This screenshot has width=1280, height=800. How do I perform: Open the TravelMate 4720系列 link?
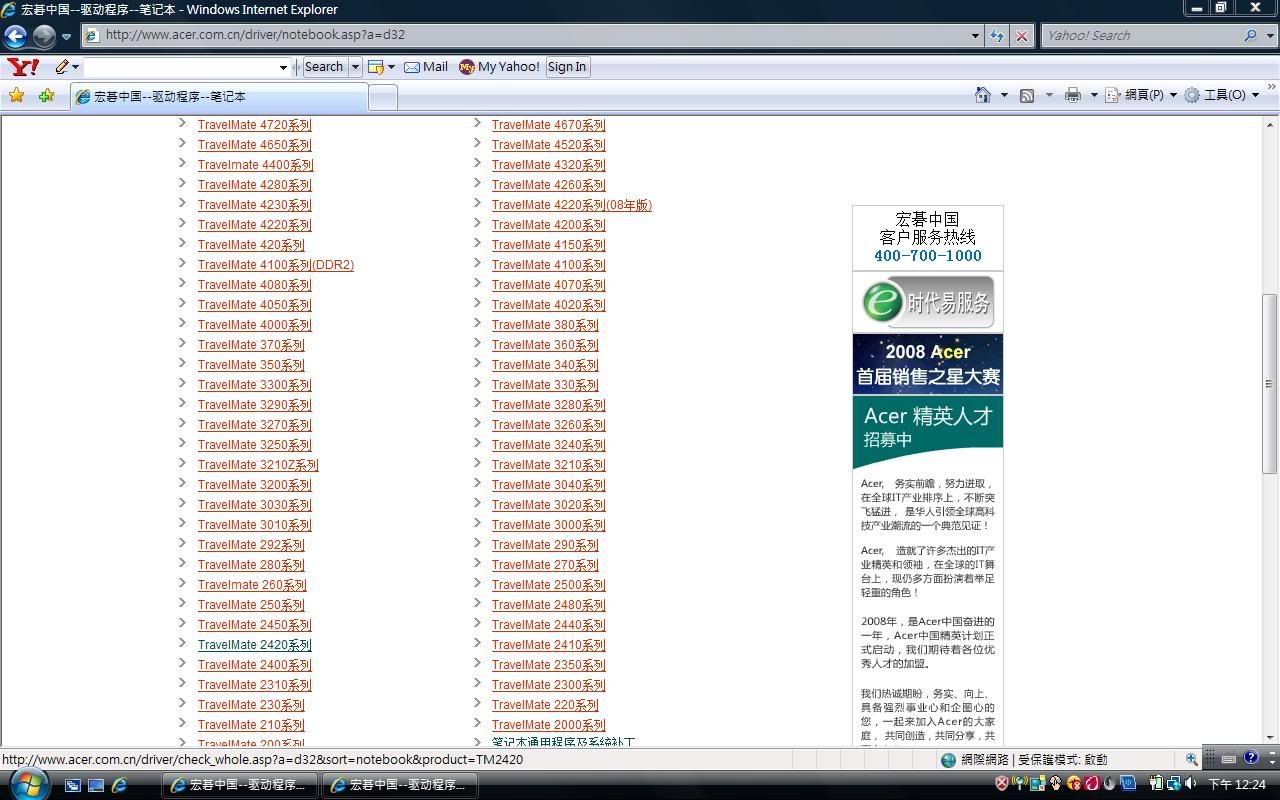pyautogui.click(x=254, y=125)
